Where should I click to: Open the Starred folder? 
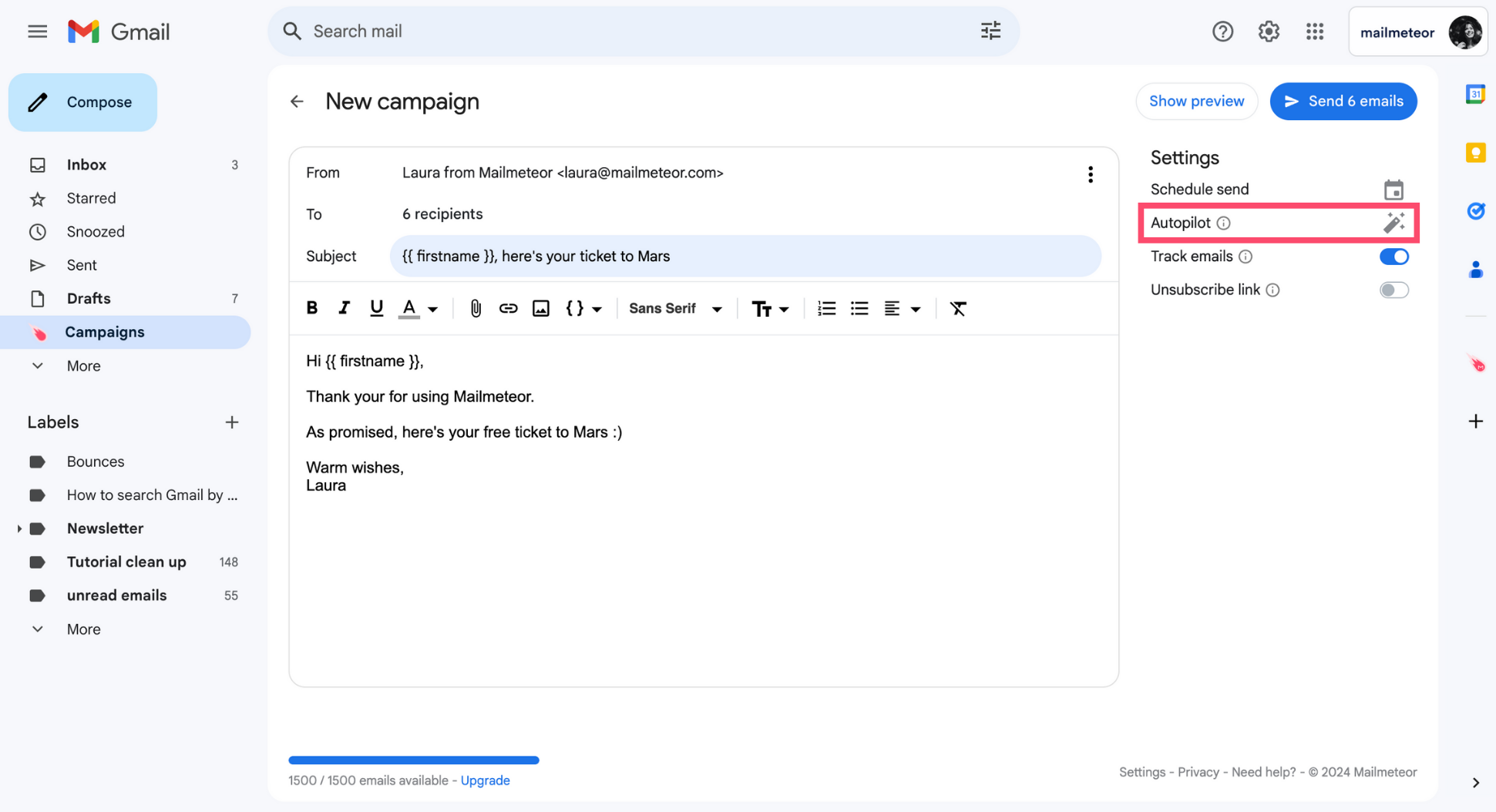coord(126,198)
